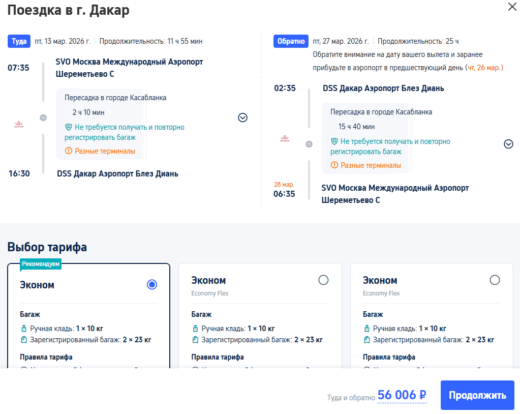This screenshot has width=520, height=414.
Task: Click checked baggage icon in middle fare
Action: [195, 340]
